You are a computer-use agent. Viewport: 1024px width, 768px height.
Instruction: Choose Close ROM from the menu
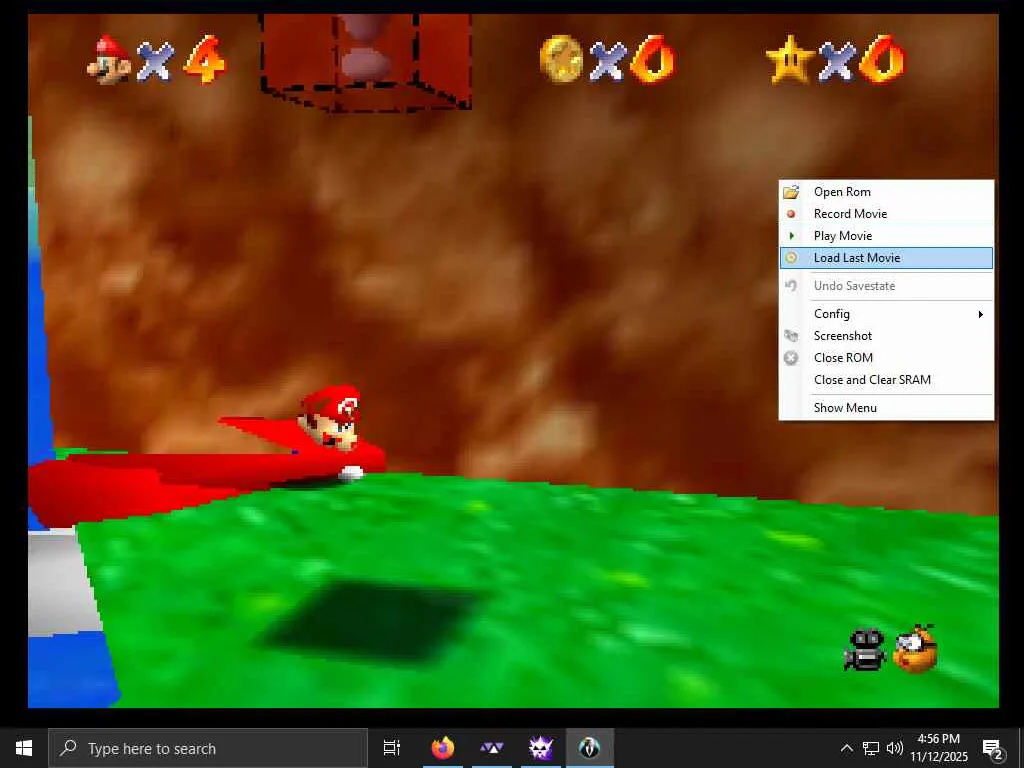(x=886, y=358)
